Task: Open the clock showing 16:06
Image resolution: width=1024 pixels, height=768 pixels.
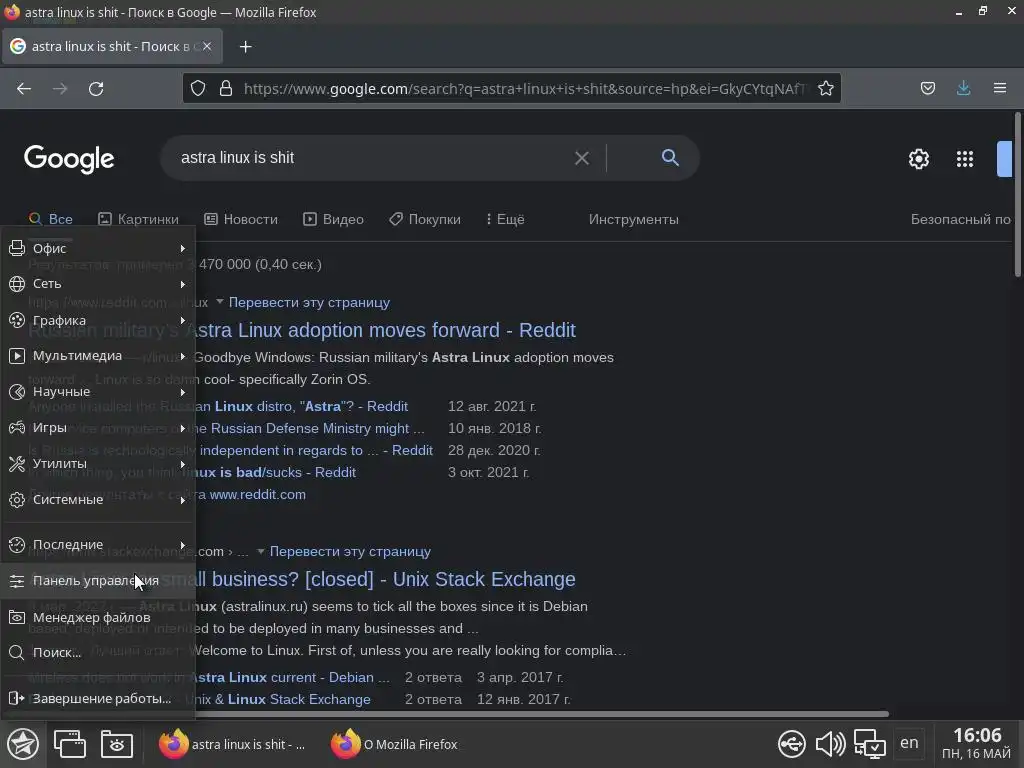Action: (977, 744)
